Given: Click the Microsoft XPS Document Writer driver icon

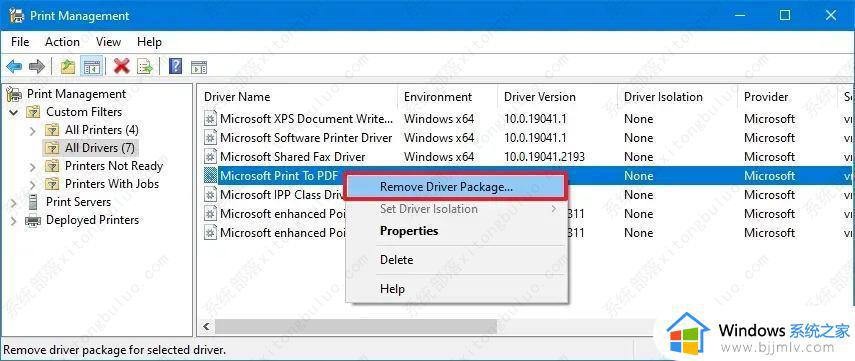Looking at the screenshot, I should pyautogui.click(x=210, y=119).
